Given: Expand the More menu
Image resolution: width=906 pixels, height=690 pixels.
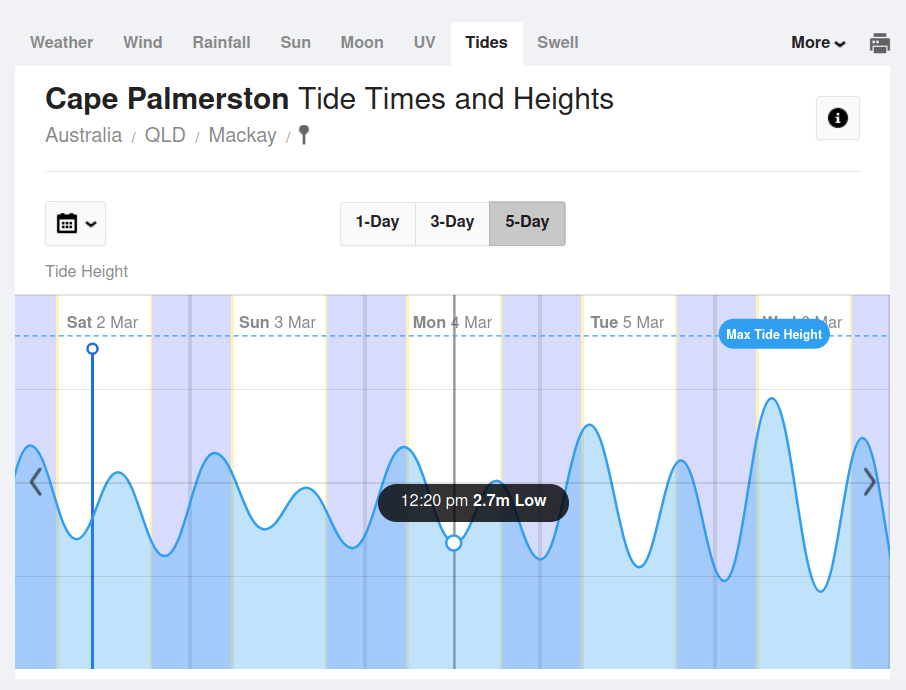Looking at the screenshot, I should pos(818,43).
